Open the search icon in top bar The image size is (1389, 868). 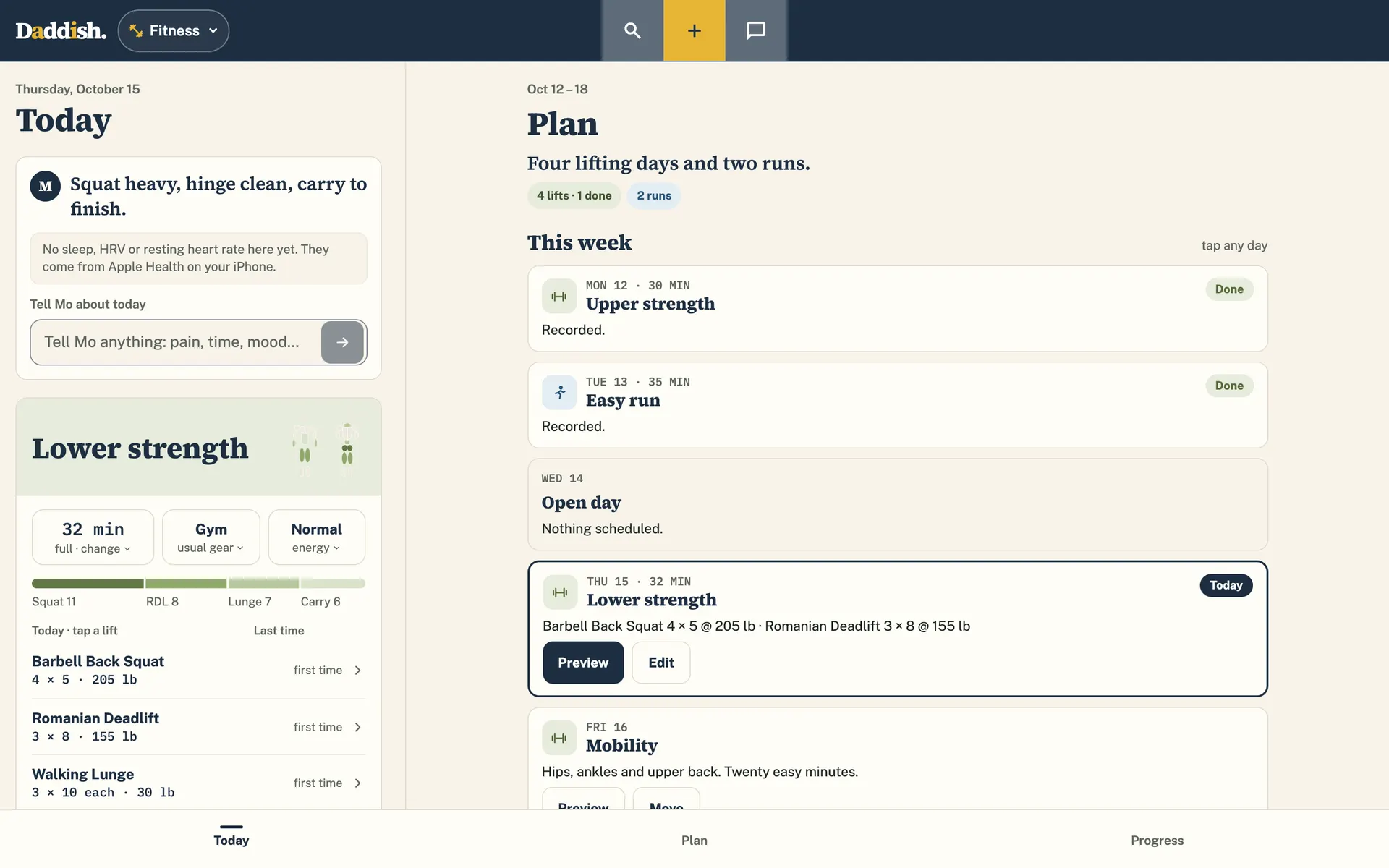[632, 30]
